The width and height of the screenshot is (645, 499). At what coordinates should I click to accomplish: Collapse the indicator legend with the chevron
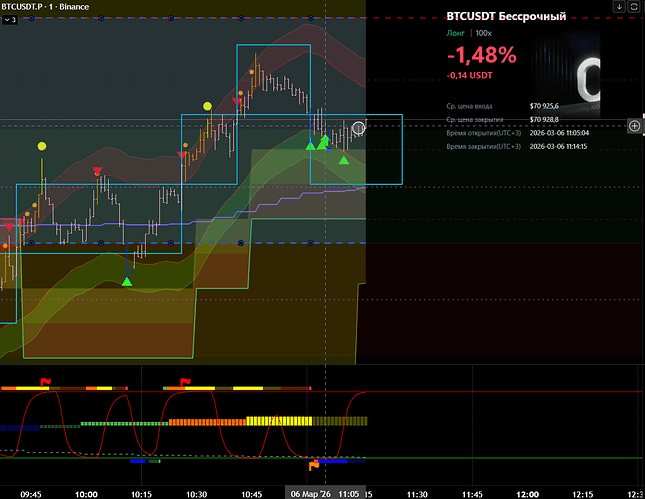pyautogui.click(x=5, y=19)
